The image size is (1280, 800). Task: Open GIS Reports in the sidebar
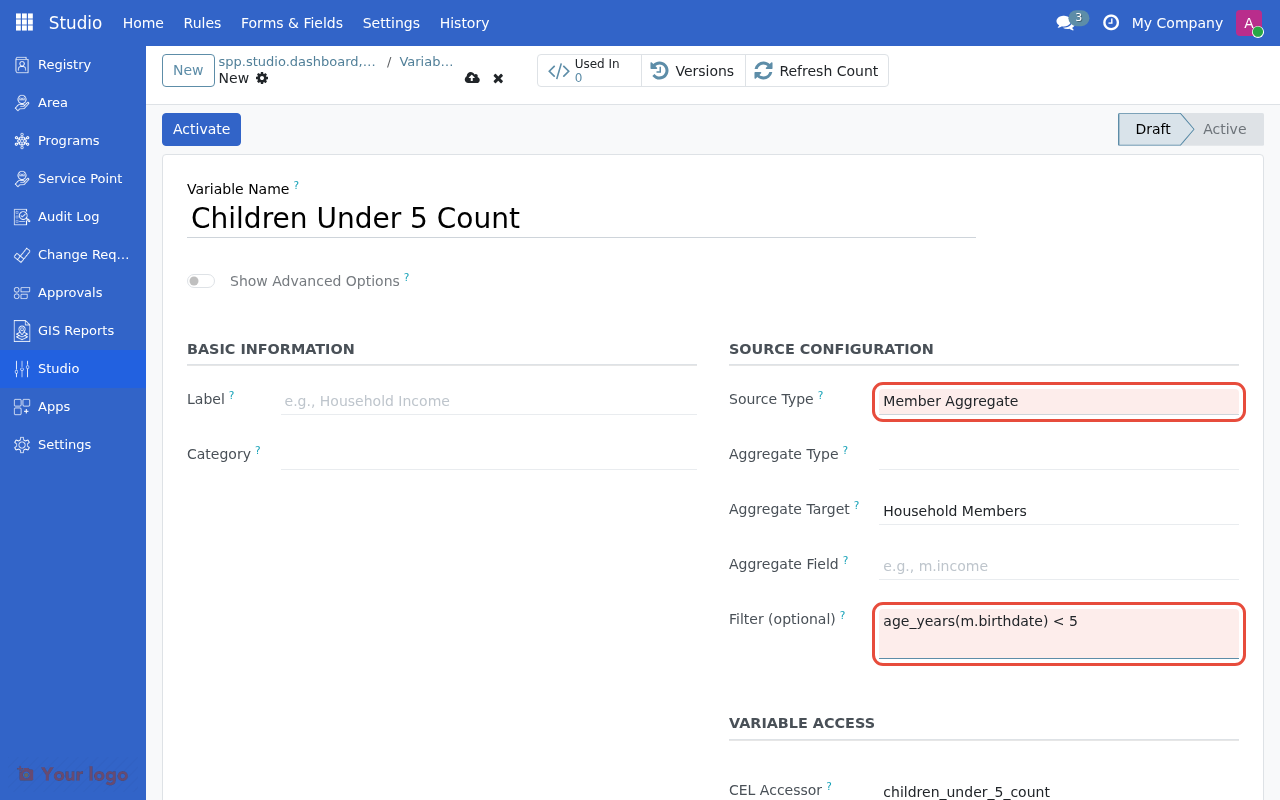click(x=75, y=330)
